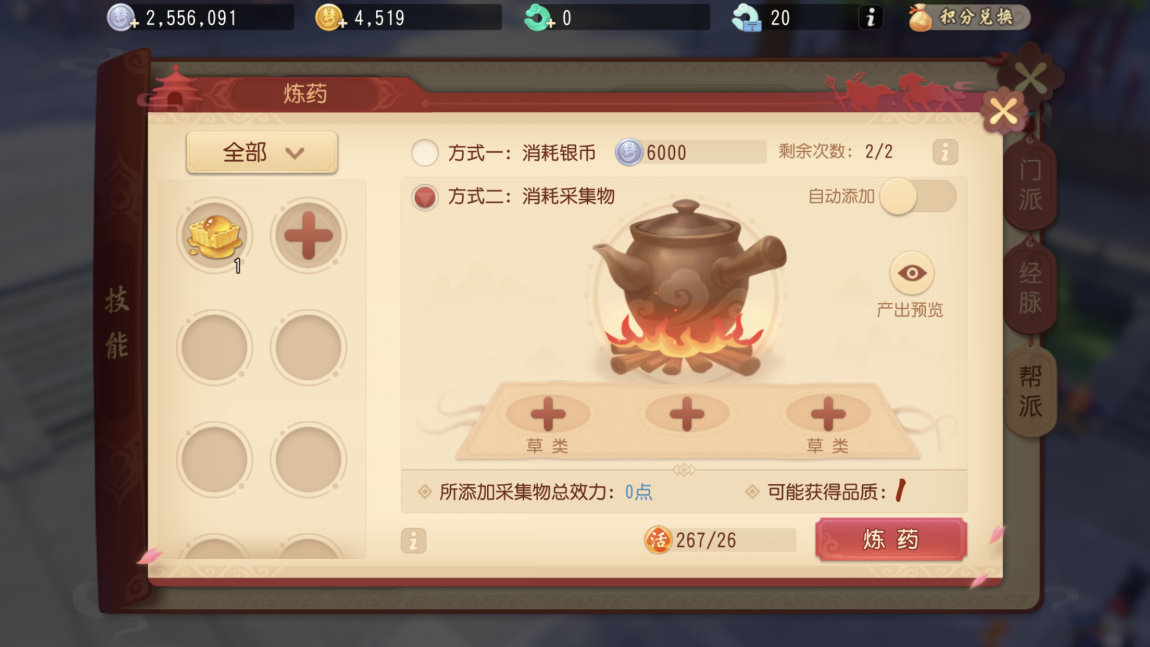Click the 产出预览 eye preview icon
This screenshot has width=1150, height=647.
pyautogui.click(x=912, y=274)
